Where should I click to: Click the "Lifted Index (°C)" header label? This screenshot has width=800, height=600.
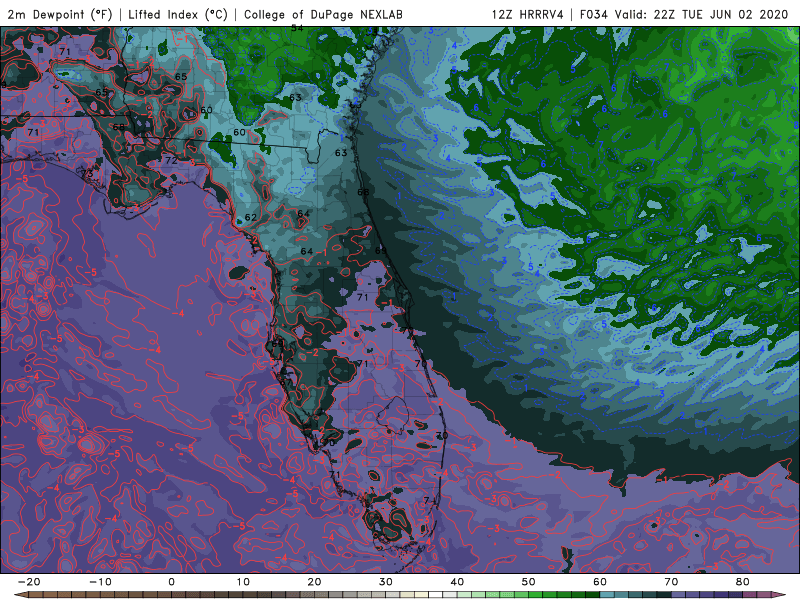(178, 14)
